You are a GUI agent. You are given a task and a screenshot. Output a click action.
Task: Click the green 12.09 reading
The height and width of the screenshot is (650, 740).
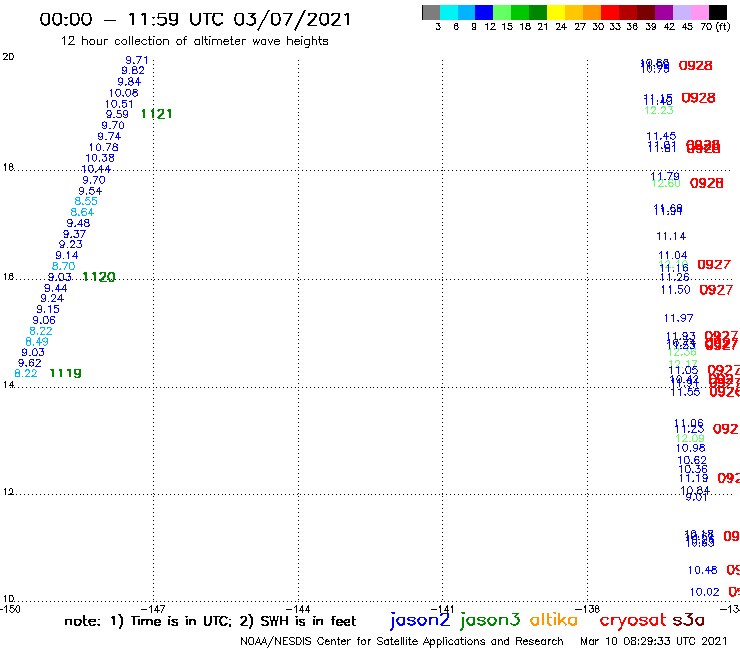click(690, 439)
